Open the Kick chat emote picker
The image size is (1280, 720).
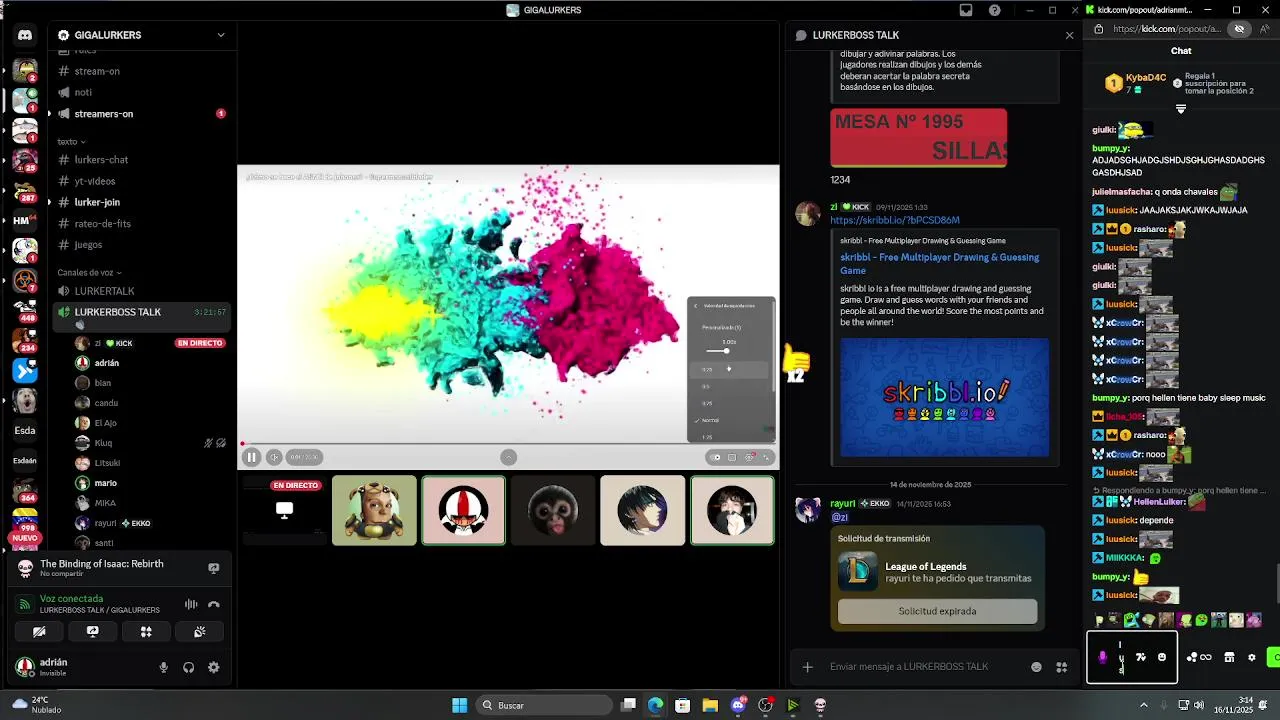[1161, 657]
